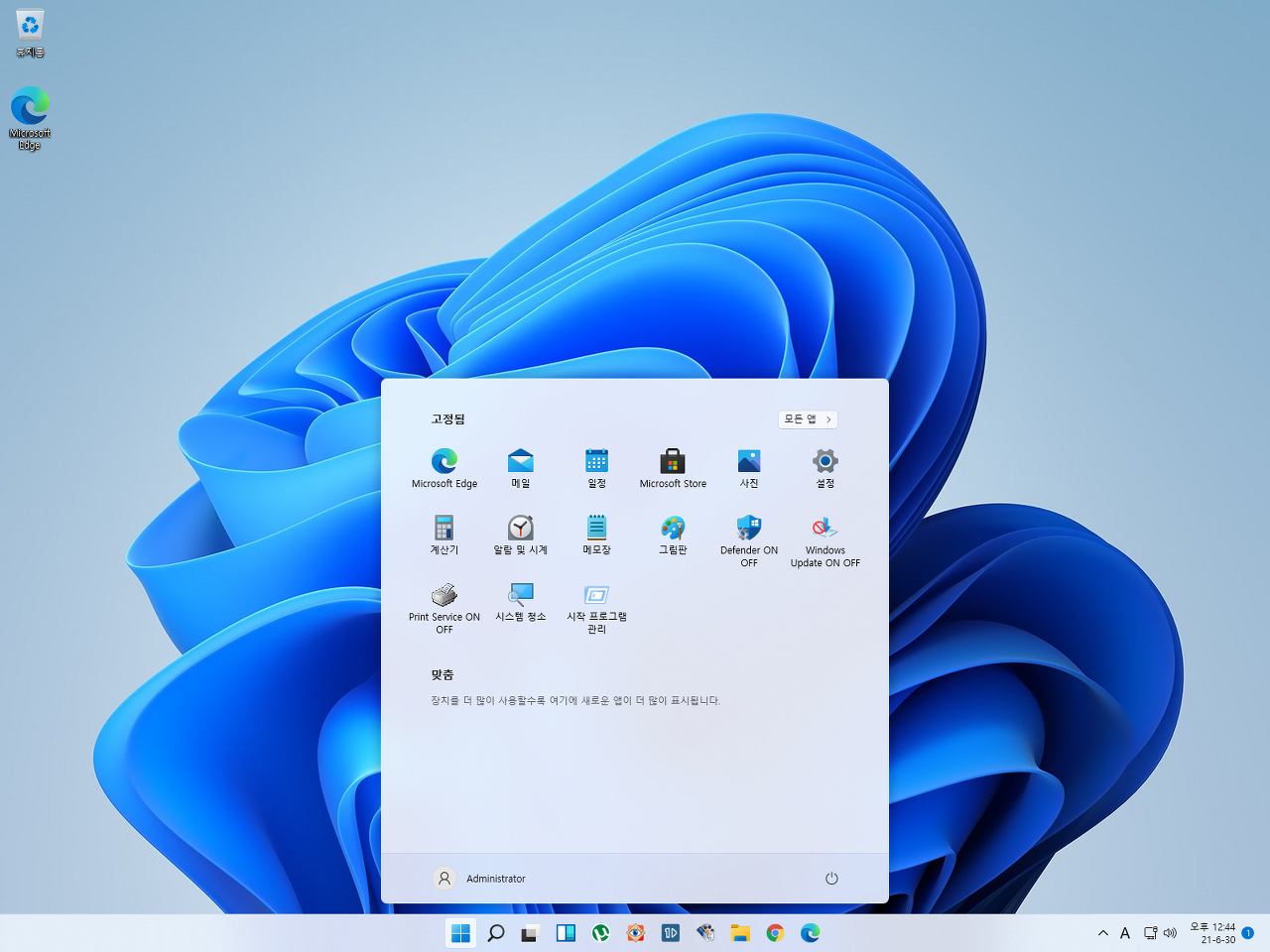The image size is (1270, 952).
Task: Select Microsoft Edge desktop shortcut
Action: tap(30, 118)
